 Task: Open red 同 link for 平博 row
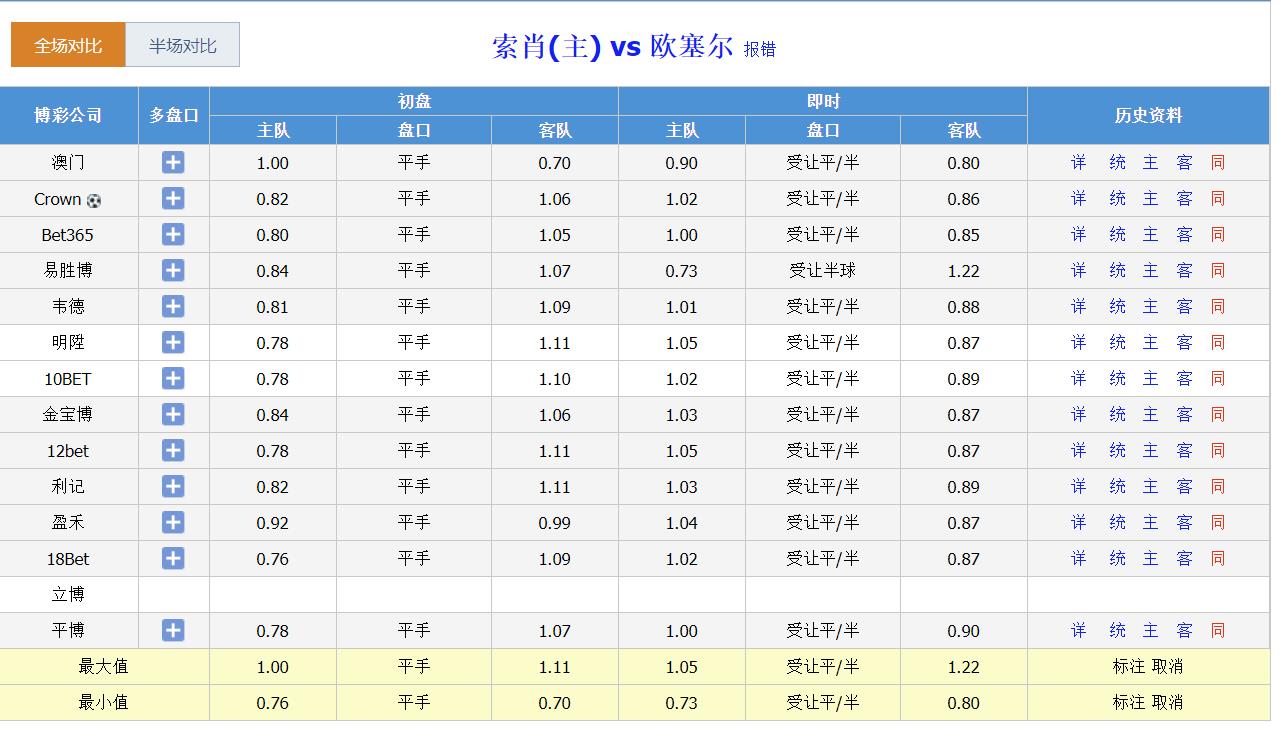[1218, 631]
